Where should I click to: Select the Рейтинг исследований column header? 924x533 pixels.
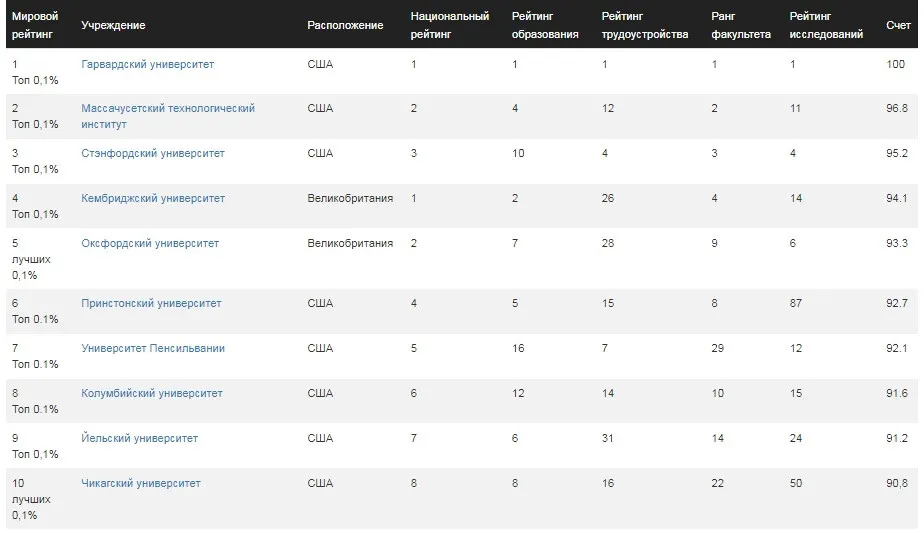coord(826,25)
